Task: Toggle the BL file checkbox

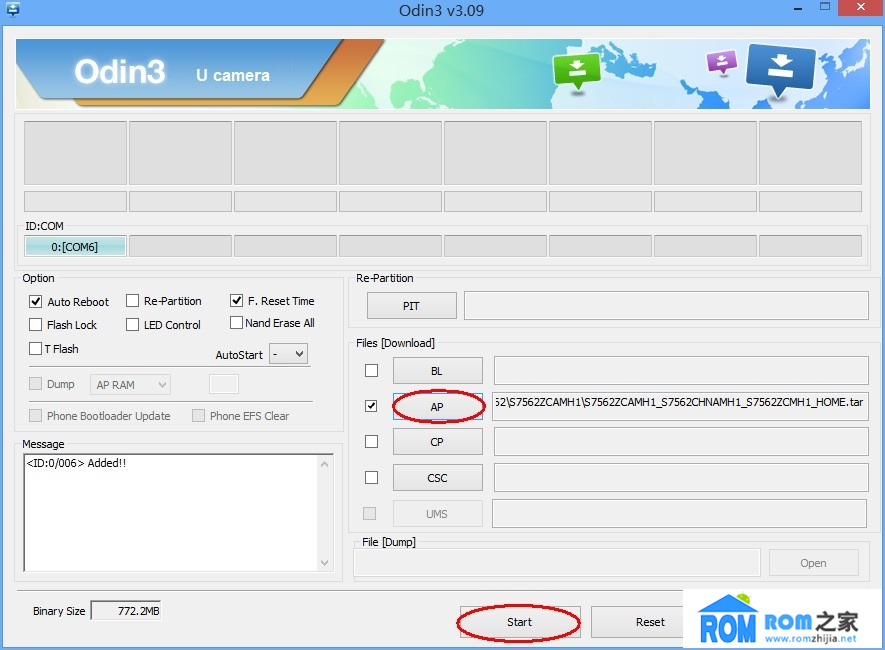Action: point(371,371)
